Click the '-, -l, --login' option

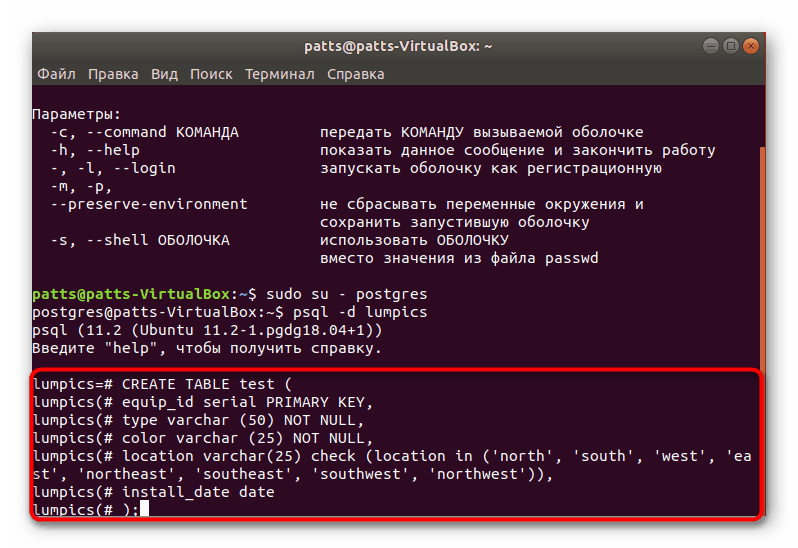(x=113, y=168)
